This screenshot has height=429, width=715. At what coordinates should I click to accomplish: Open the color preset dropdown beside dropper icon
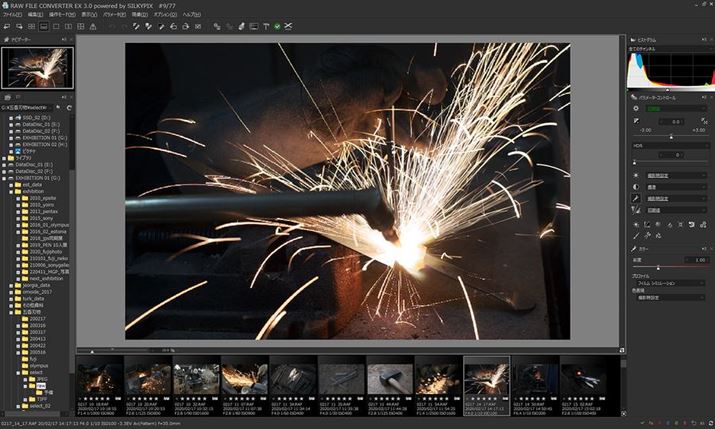point(677,199)
